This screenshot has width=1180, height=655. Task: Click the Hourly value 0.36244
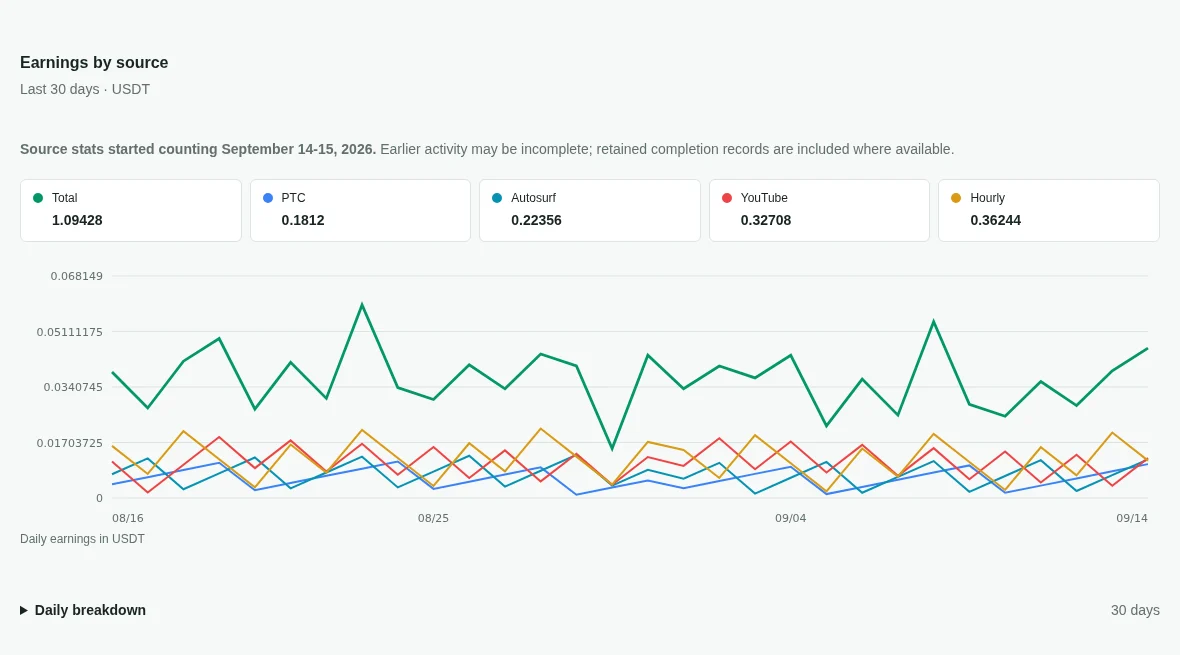(995, 221)
